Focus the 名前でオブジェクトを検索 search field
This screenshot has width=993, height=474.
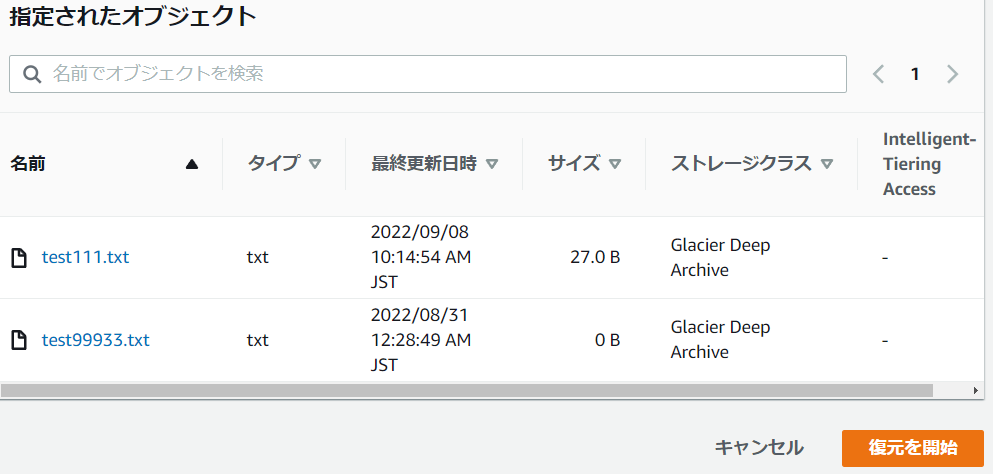pyautogui.click(x=440, y=74)
